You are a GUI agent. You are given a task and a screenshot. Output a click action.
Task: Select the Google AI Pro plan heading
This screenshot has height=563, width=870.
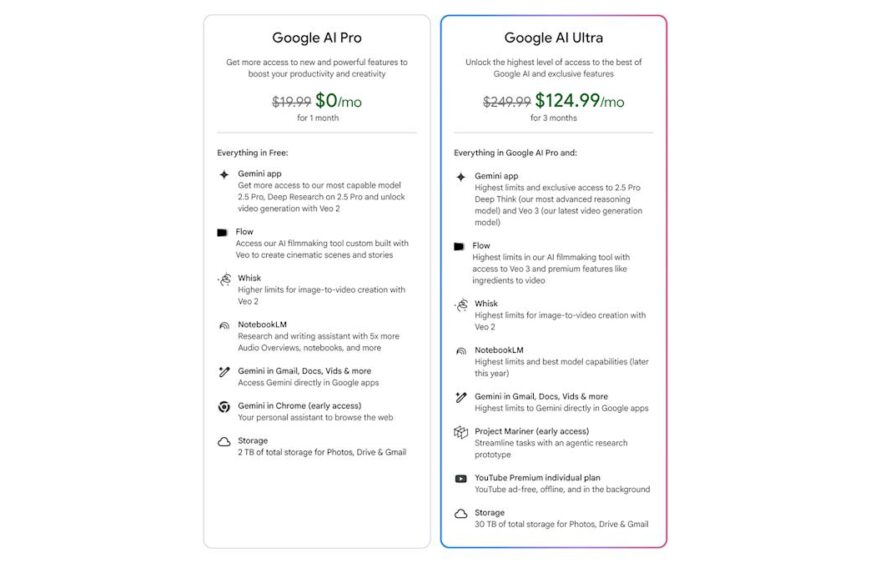point(317,38)
